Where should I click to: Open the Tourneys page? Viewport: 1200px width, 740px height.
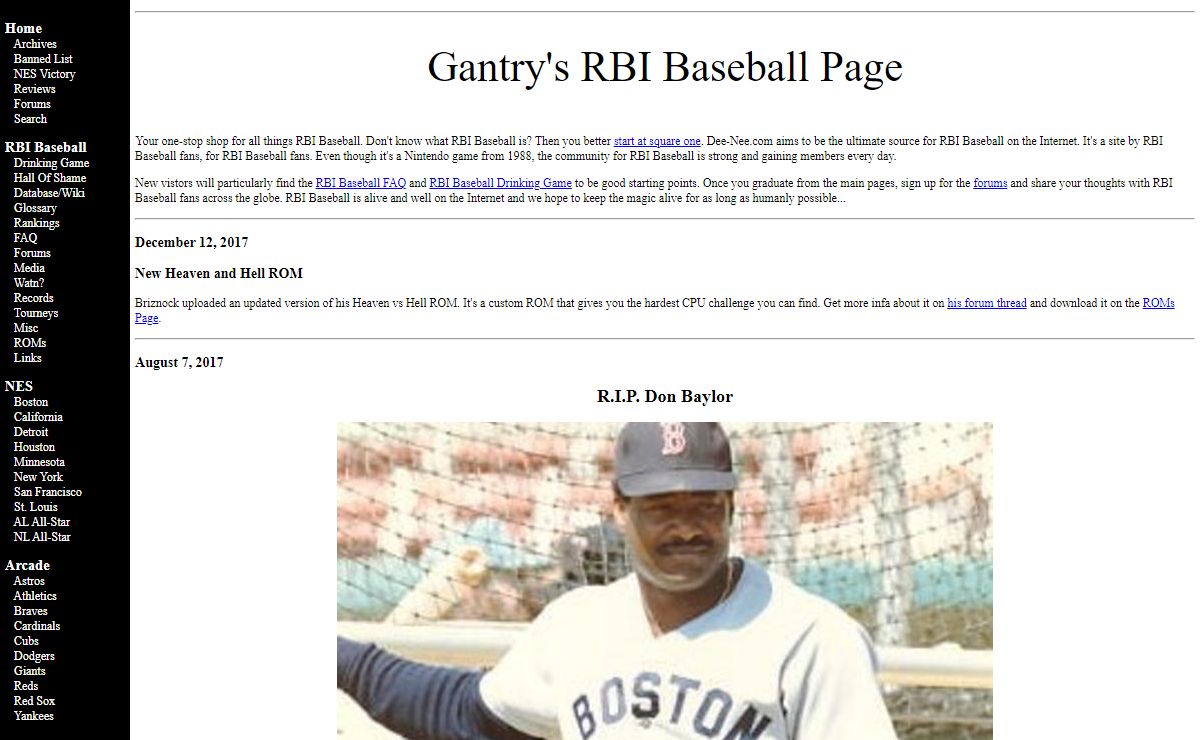36,313
